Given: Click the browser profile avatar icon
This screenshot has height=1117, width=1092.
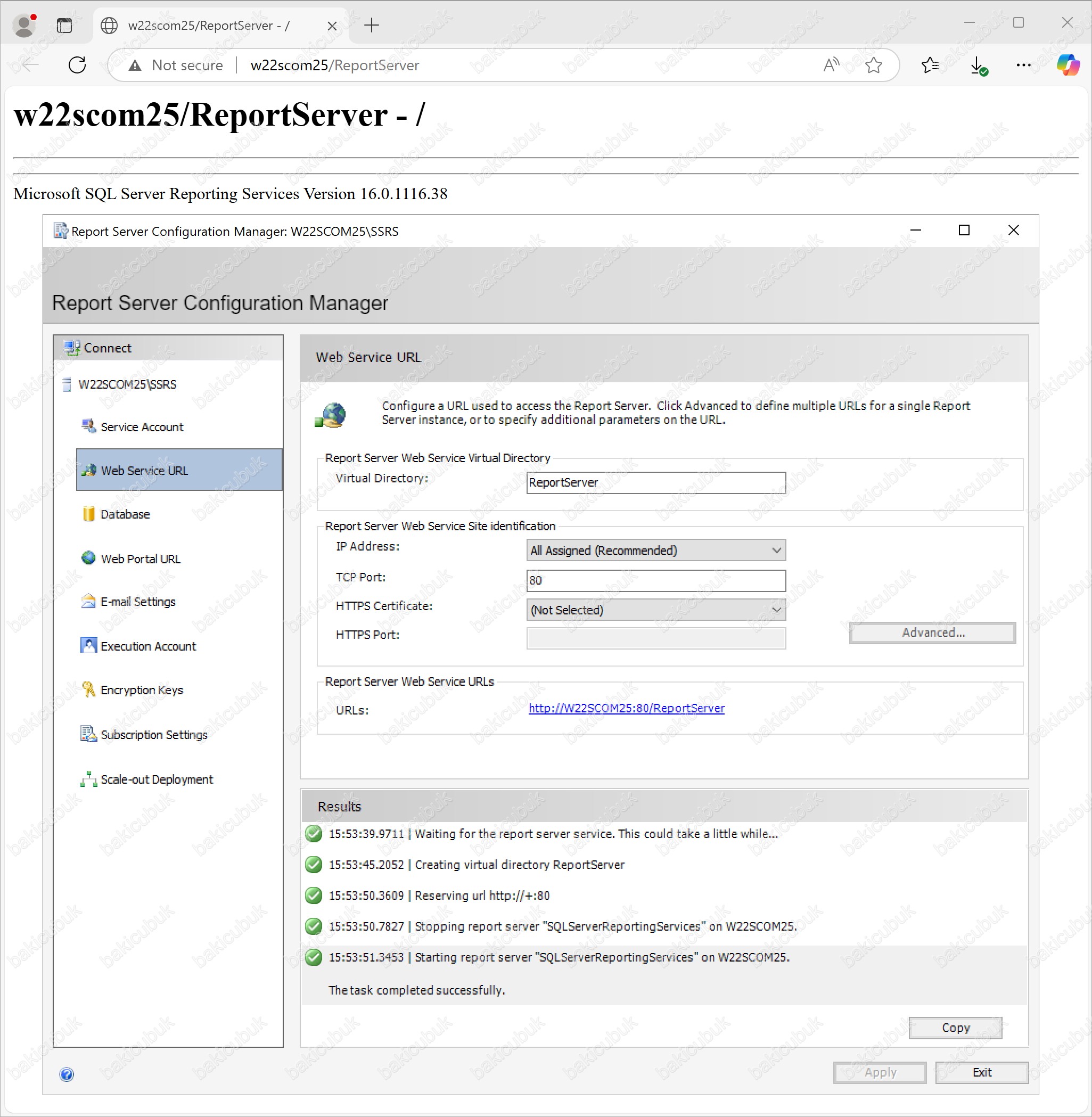Looking at the screenshot, I should tap(24, 24).
